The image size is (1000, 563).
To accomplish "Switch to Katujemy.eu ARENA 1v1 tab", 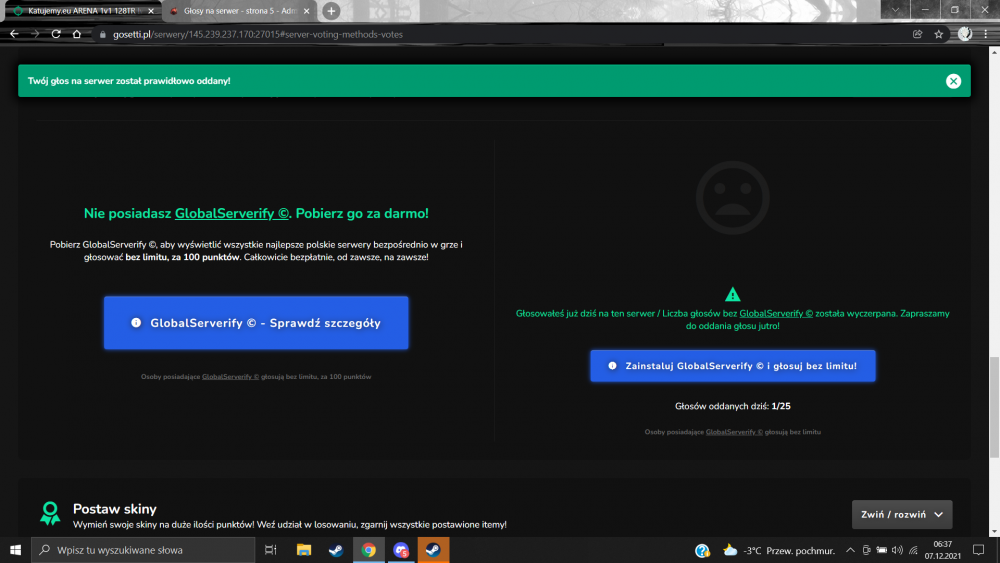I will tap(81, 11).
